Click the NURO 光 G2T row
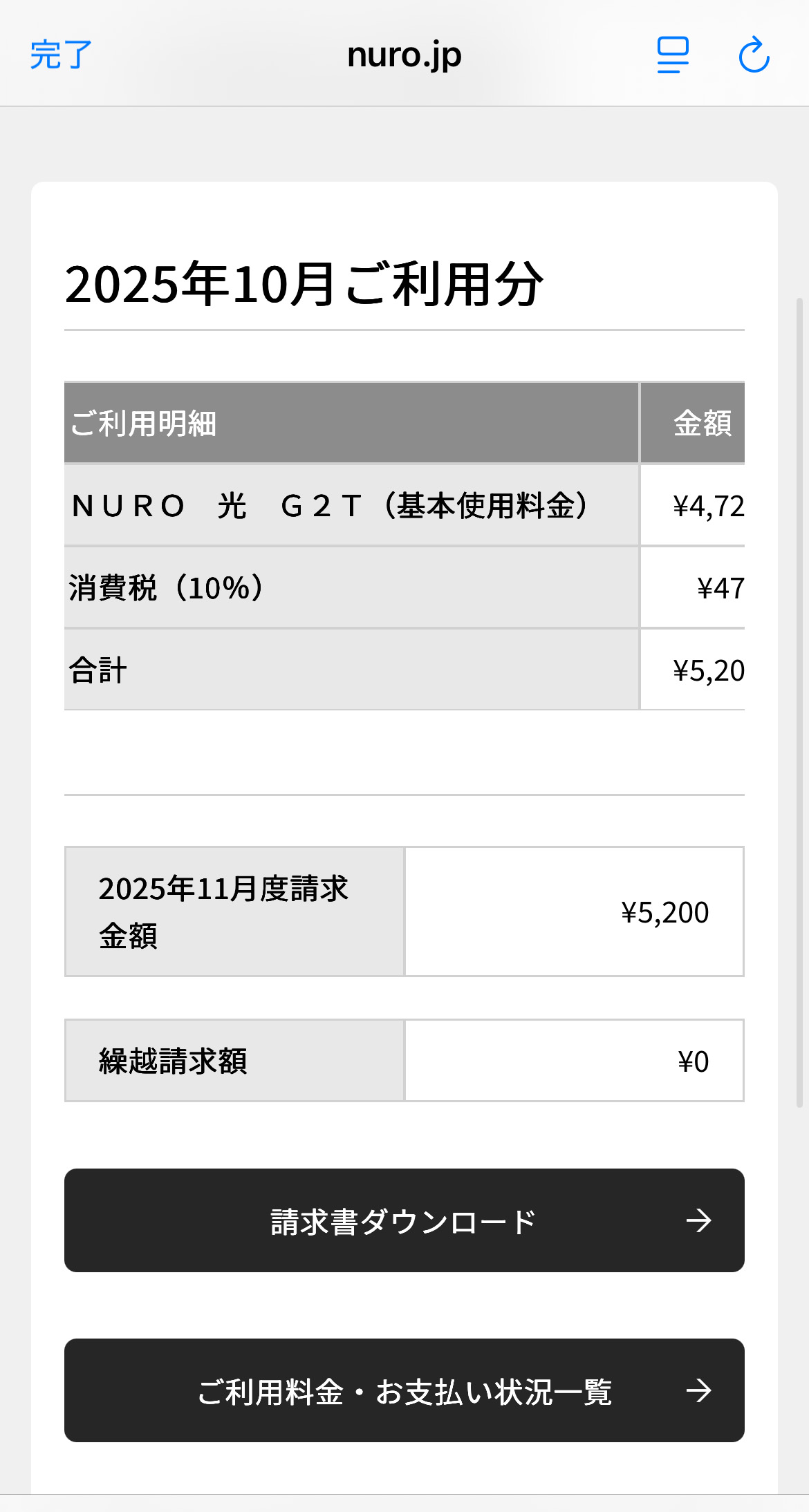The height and width of the screenshot is (1512, 809). tap(331, 506)
